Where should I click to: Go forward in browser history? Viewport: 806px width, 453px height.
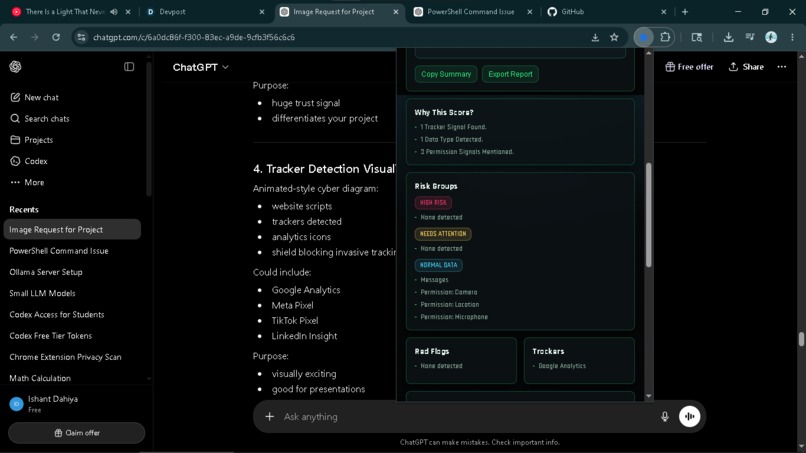[x=34, y=37]
